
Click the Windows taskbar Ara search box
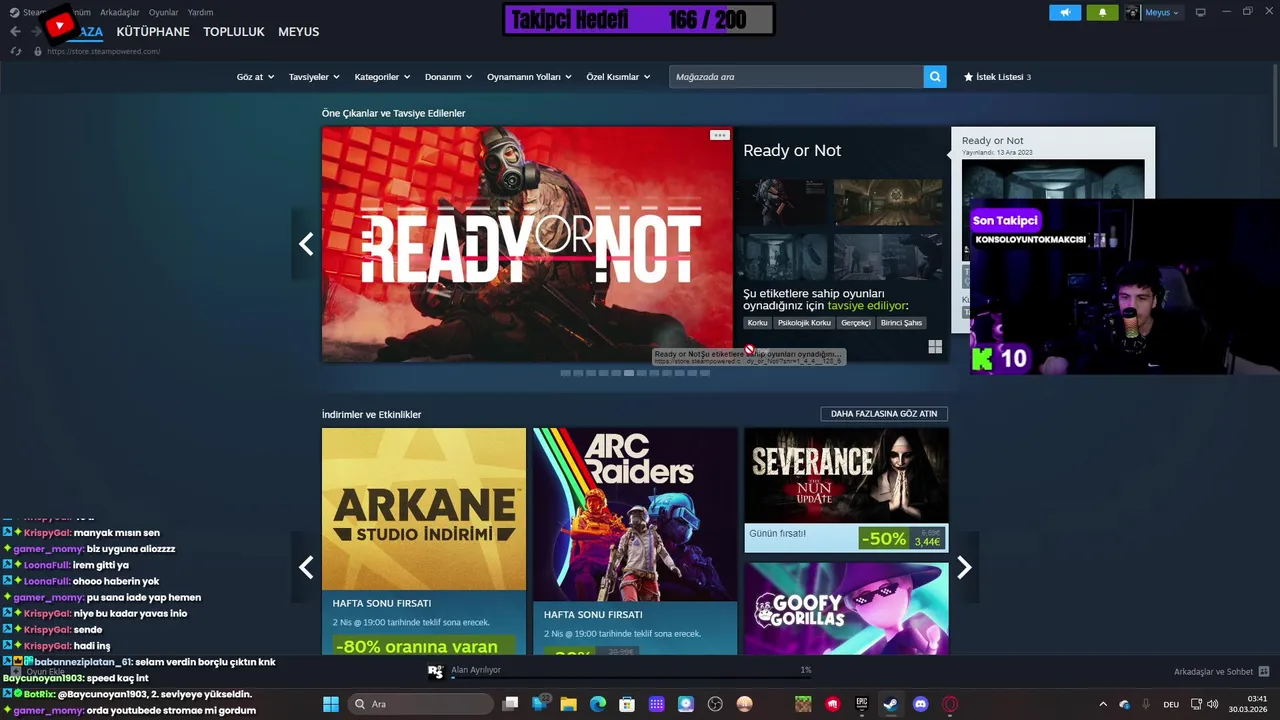pyautogui.click(x=420, y=704)
